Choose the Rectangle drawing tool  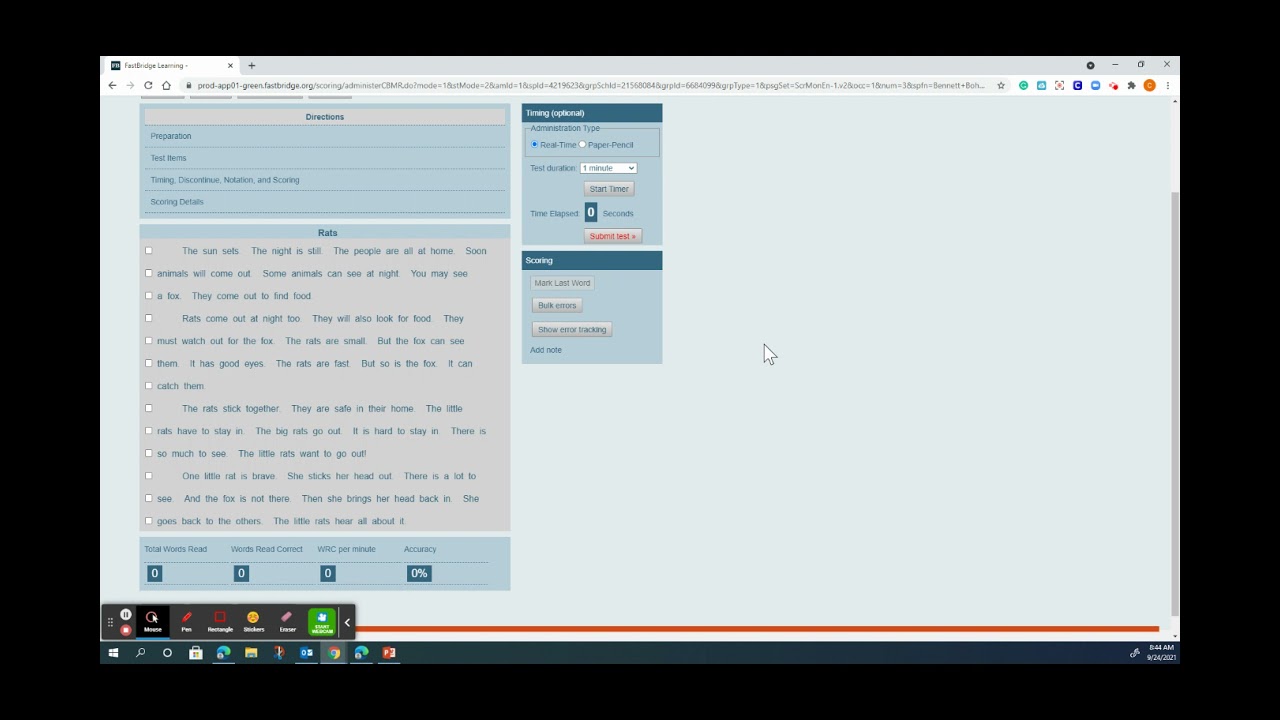coord(220,622)
